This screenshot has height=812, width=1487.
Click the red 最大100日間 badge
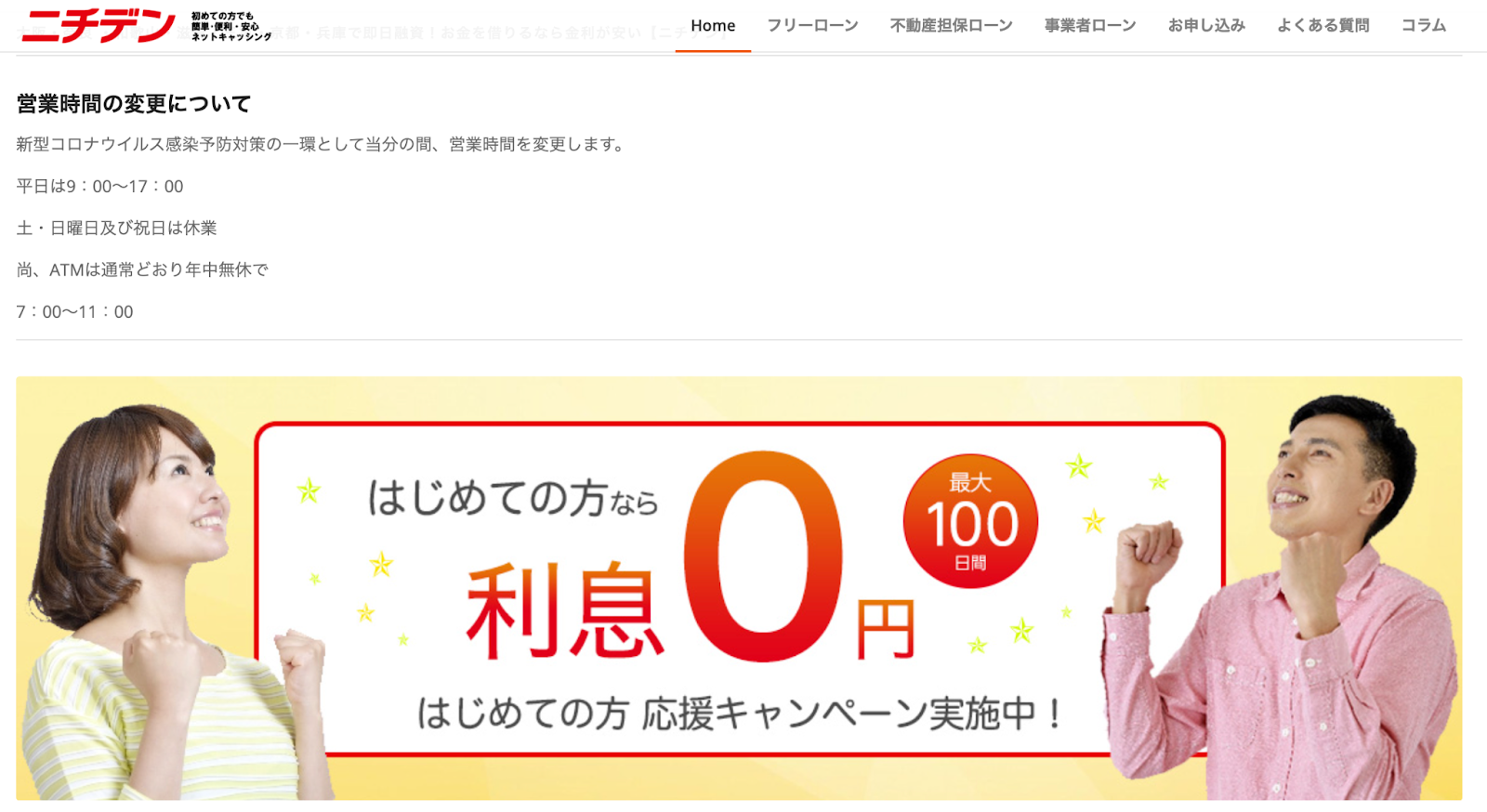coord(970,521)
